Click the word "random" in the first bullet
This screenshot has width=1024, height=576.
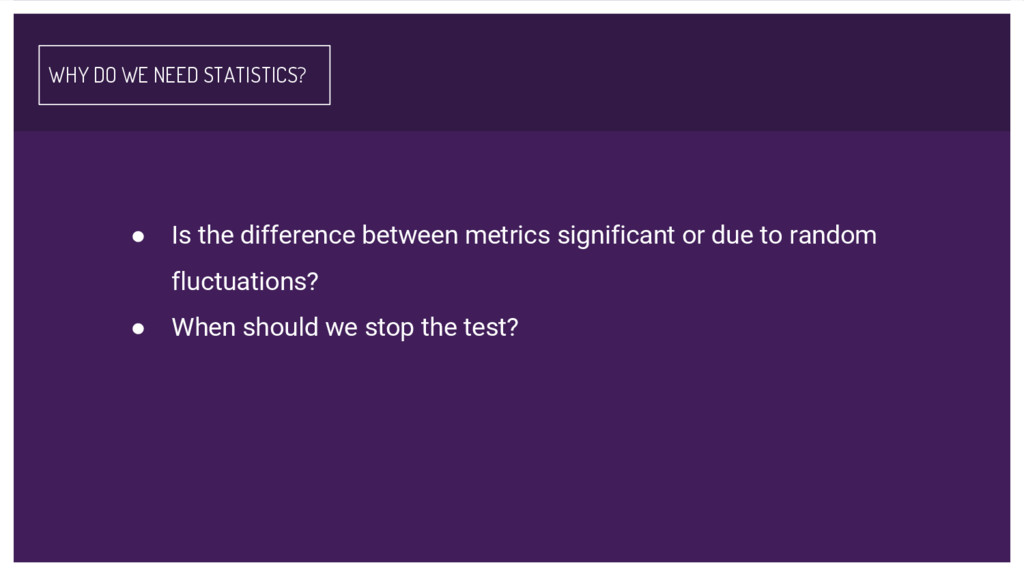tap(832, 236)
